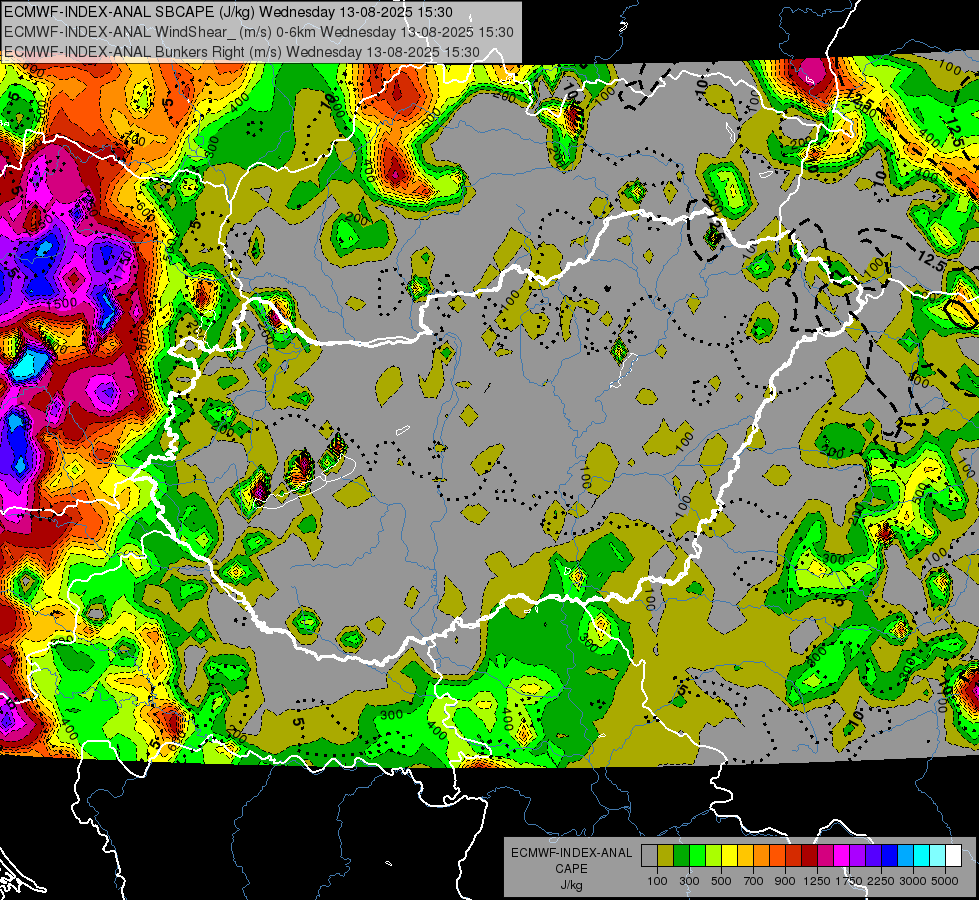
Task: Click the amber swatch after yellow
Action: tap(745, 856)
